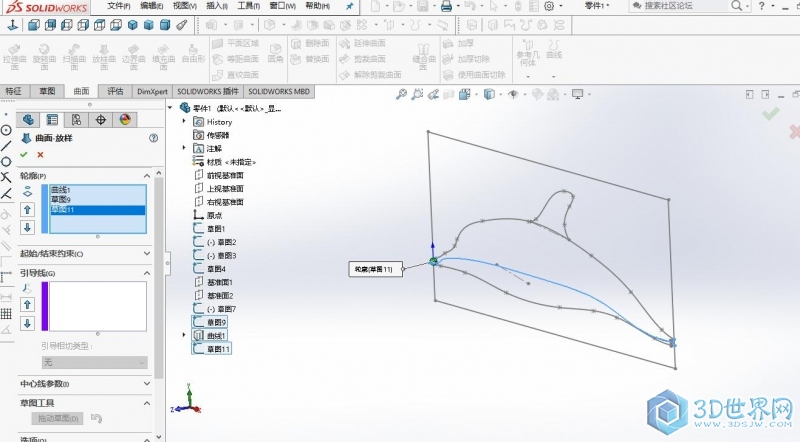Screen dimensions: 800x442
Task: Click the Zoom to Area icon
Action: point(417,94)
